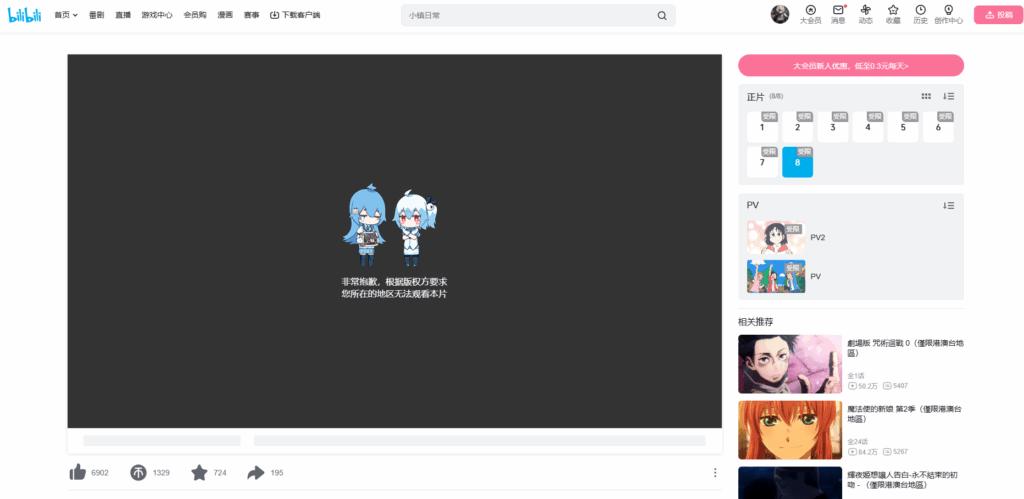Click the PV2 title text
Image resolution: width=1024 pixels, height=499 pixels.
pyautogui.click(x=818, y=238)
